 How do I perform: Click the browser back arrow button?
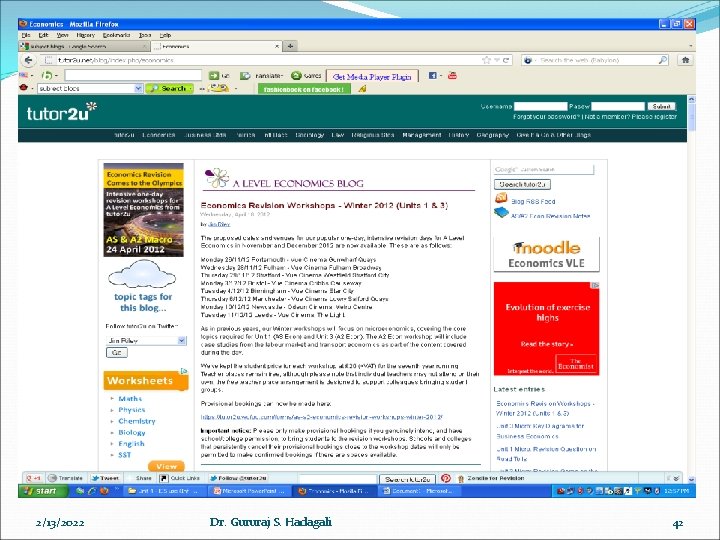pos(28,60)
